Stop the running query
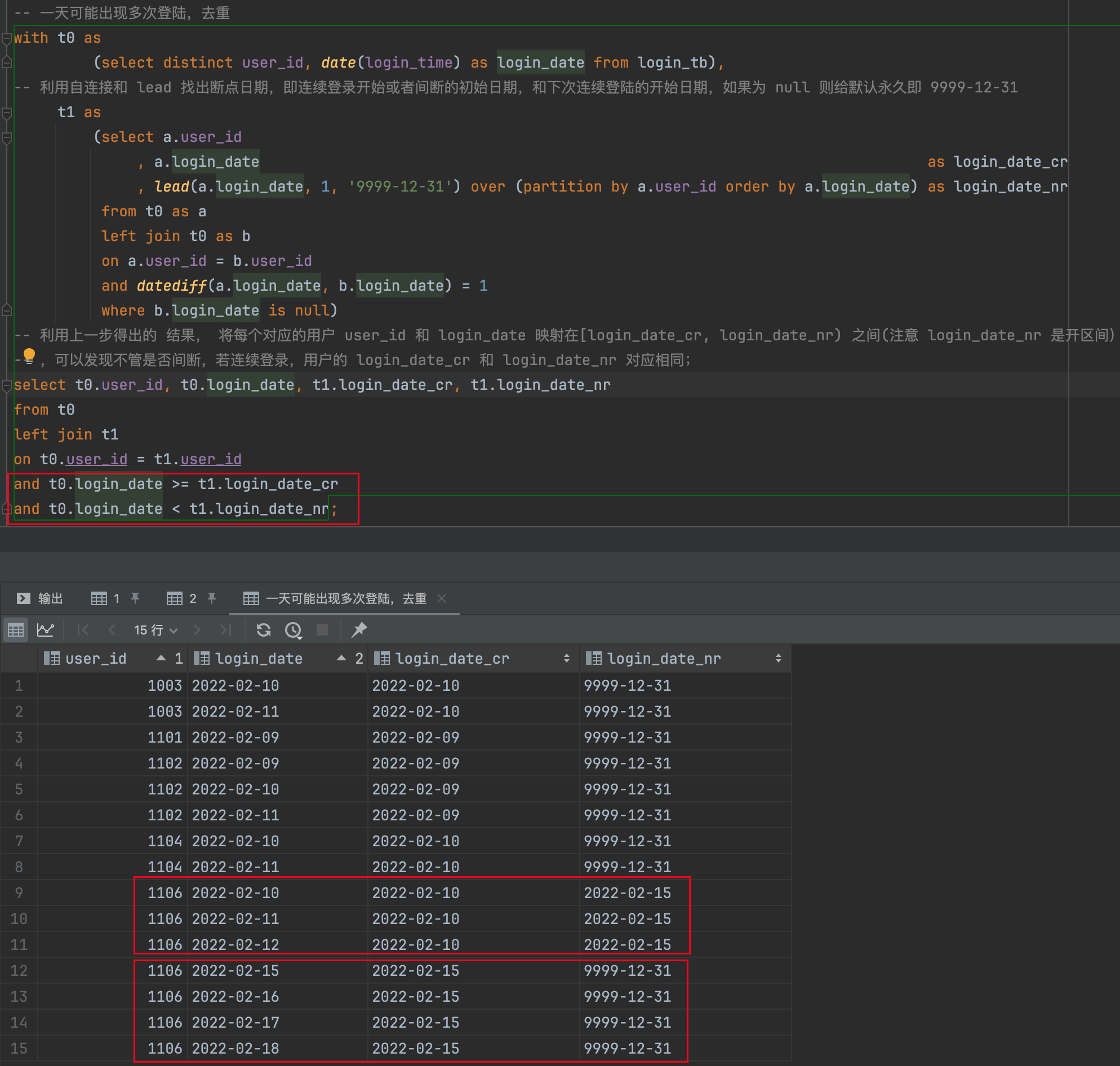 point(322,629)
